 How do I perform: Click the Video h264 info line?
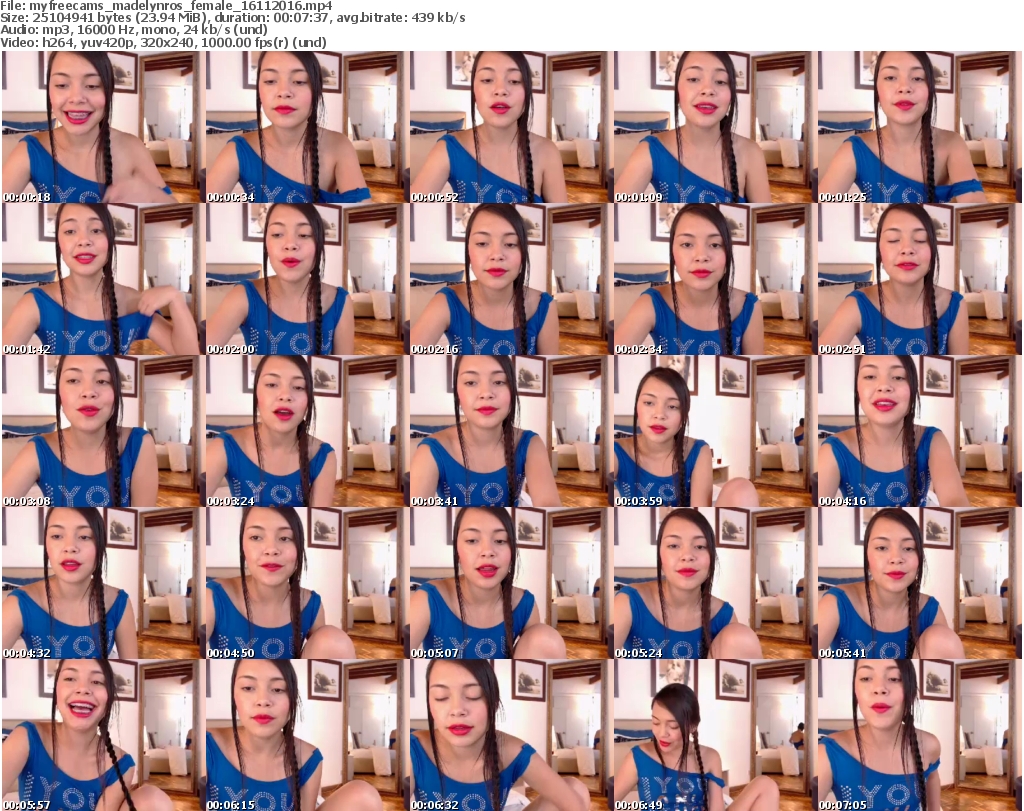click(163, 42)
